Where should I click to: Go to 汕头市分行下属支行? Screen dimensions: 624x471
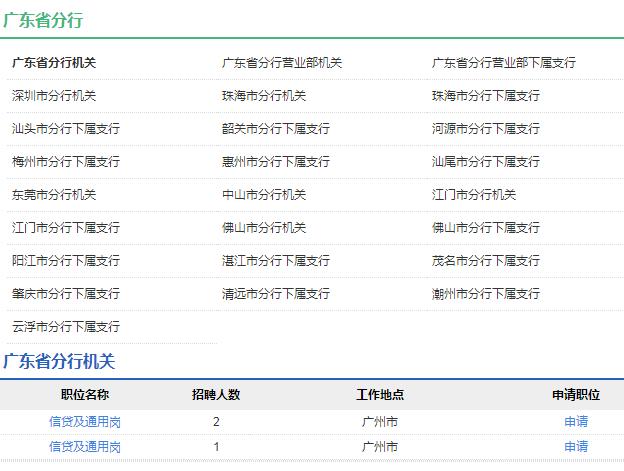pyautogui.click(x=66, y=129)
